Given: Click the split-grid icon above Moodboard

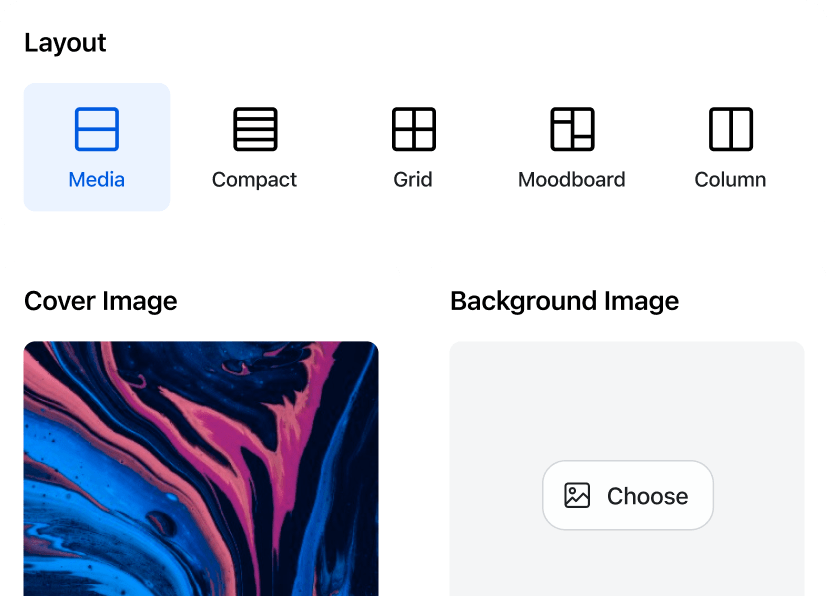Looking at the screenshot, I should (x=571, y=128).
